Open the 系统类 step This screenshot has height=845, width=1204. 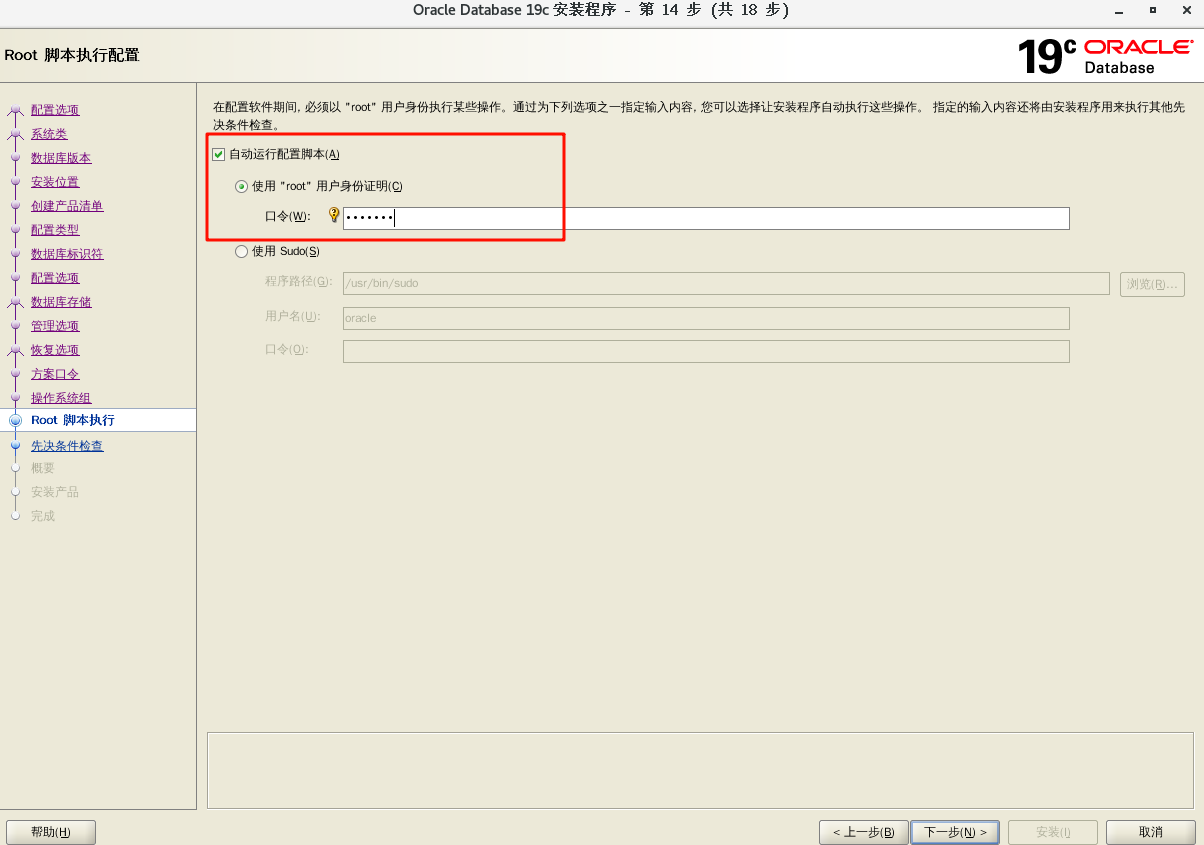[49, 134]
